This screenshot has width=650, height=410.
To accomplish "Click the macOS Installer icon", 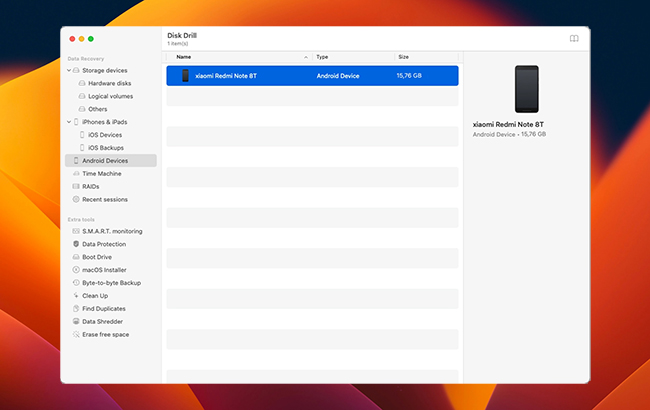I will click(x=76, y=270).
